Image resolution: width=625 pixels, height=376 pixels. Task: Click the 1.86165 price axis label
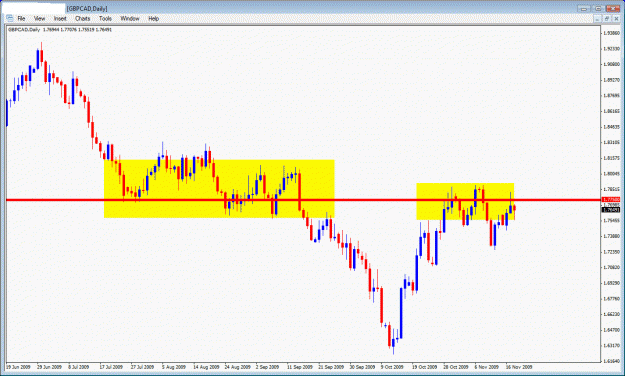[x=612, y=111]
